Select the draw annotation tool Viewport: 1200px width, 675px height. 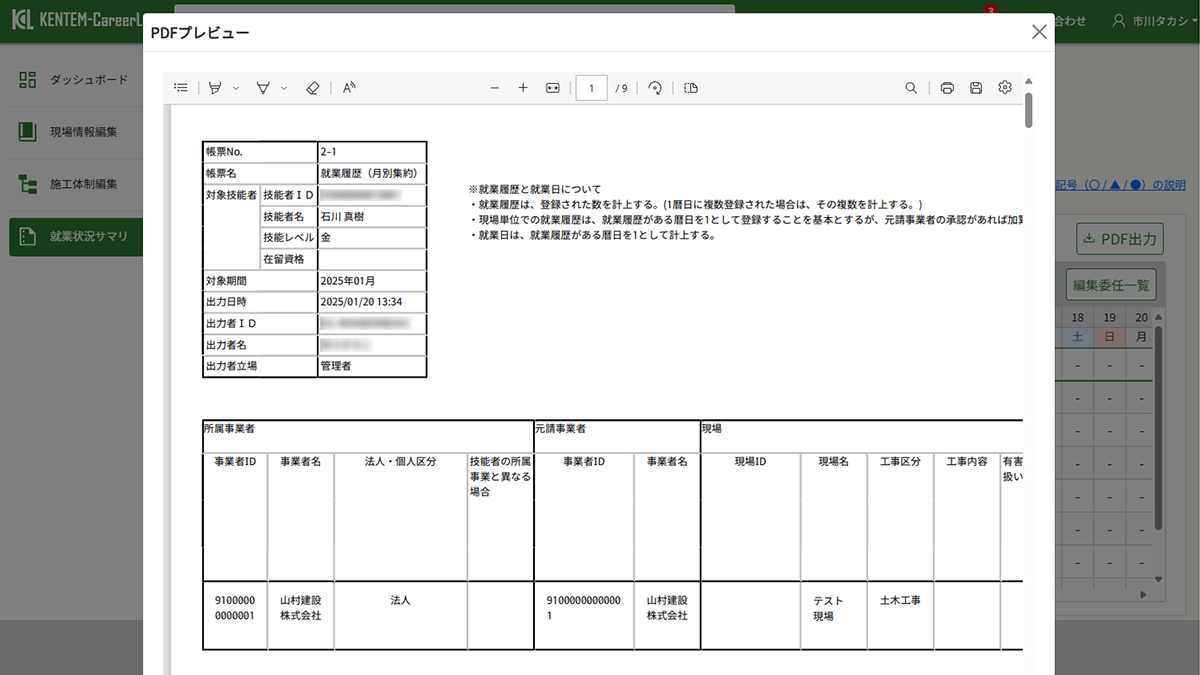263,88
